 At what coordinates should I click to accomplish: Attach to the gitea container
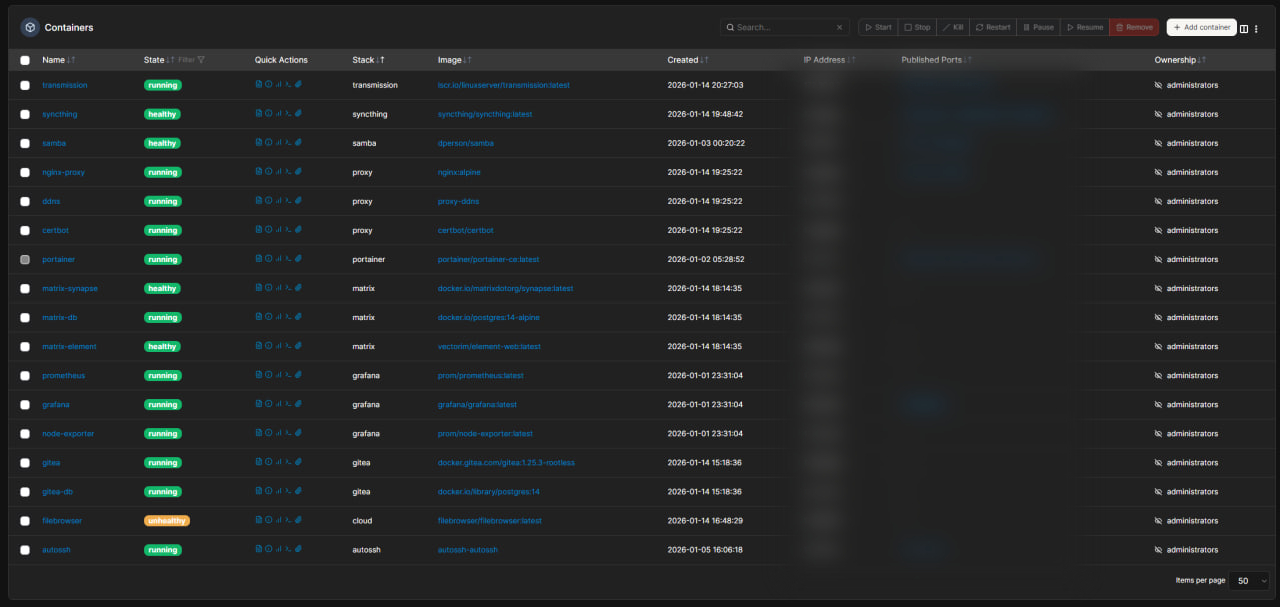point(298,461)
